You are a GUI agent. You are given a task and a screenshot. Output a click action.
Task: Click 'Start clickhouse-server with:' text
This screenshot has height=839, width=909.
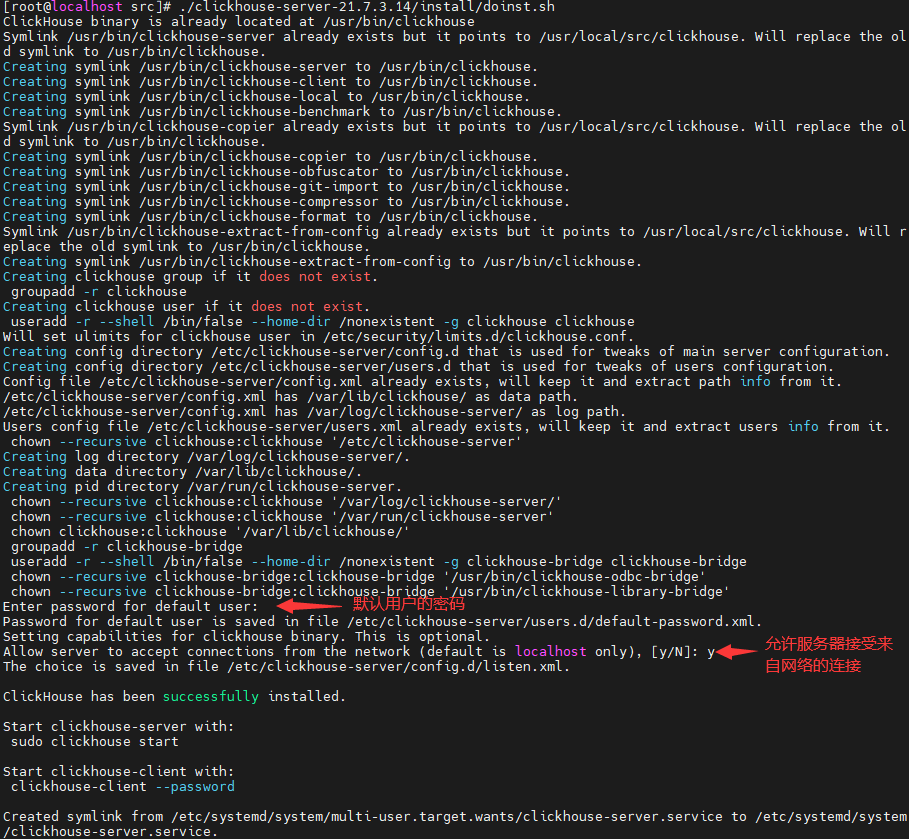118,727
